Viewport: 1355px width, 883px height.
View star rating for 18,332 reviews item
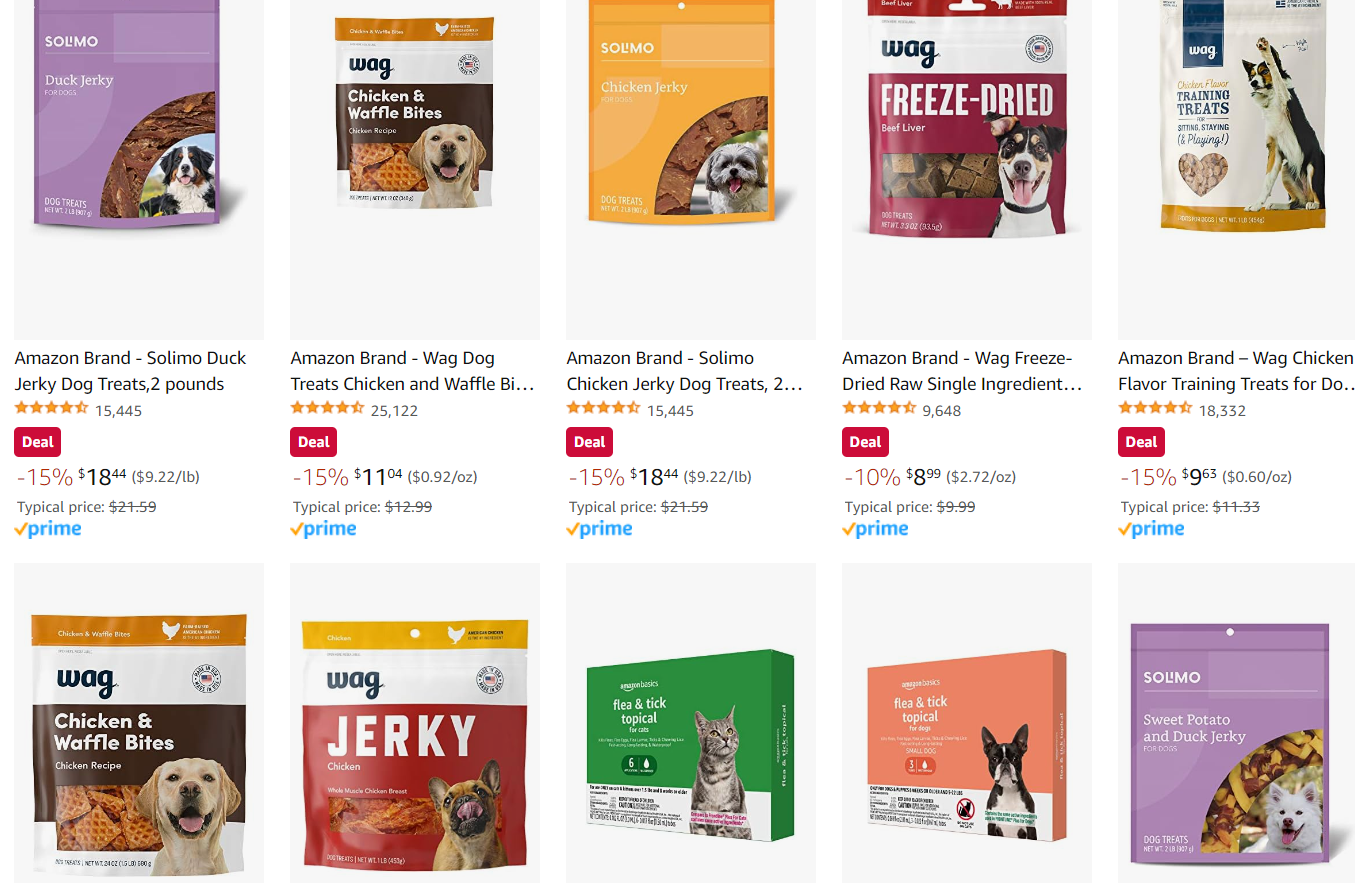tap(1155, 409)
